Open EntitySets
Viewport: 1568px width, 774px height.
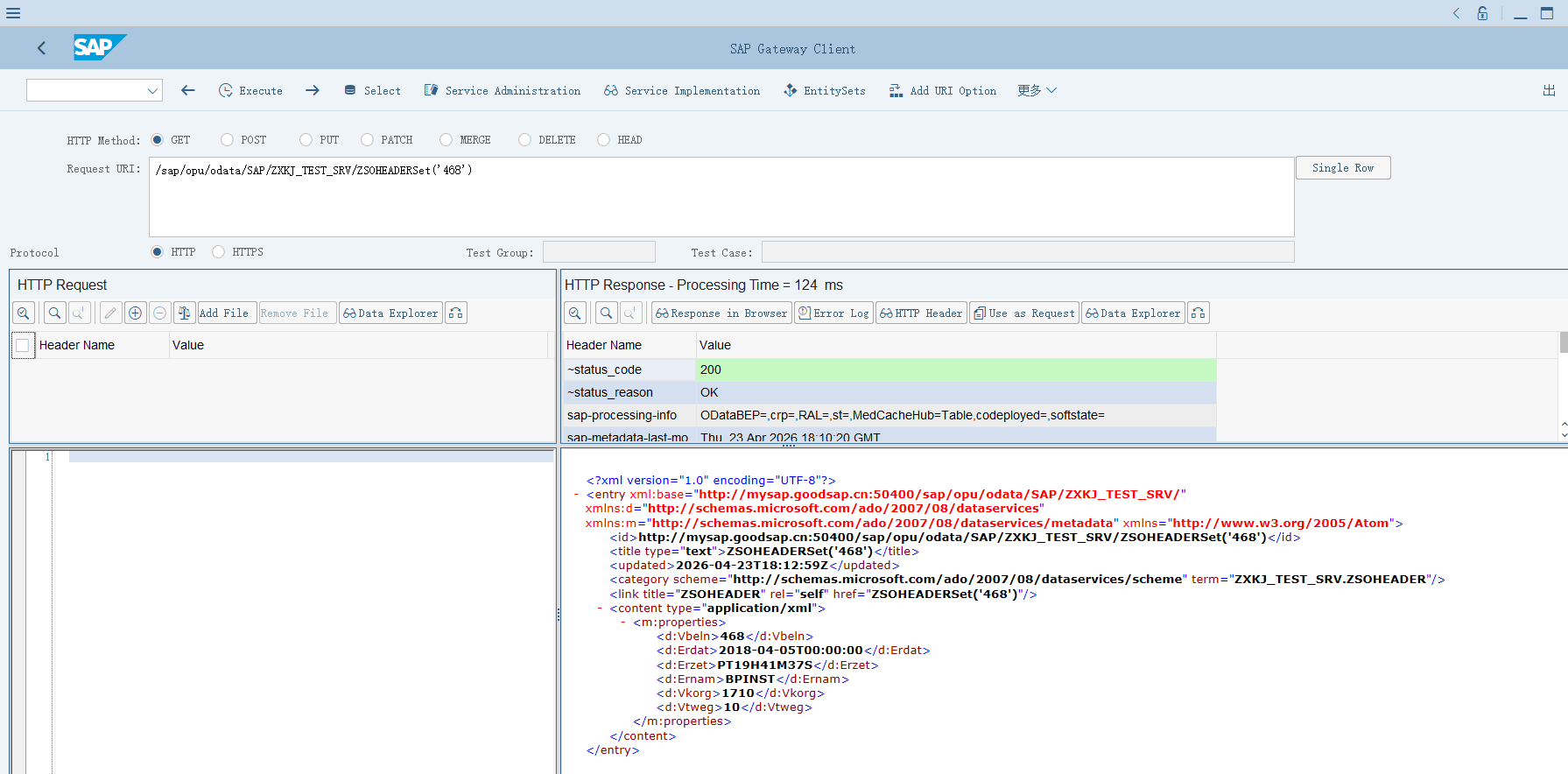(x=825, y=90)
